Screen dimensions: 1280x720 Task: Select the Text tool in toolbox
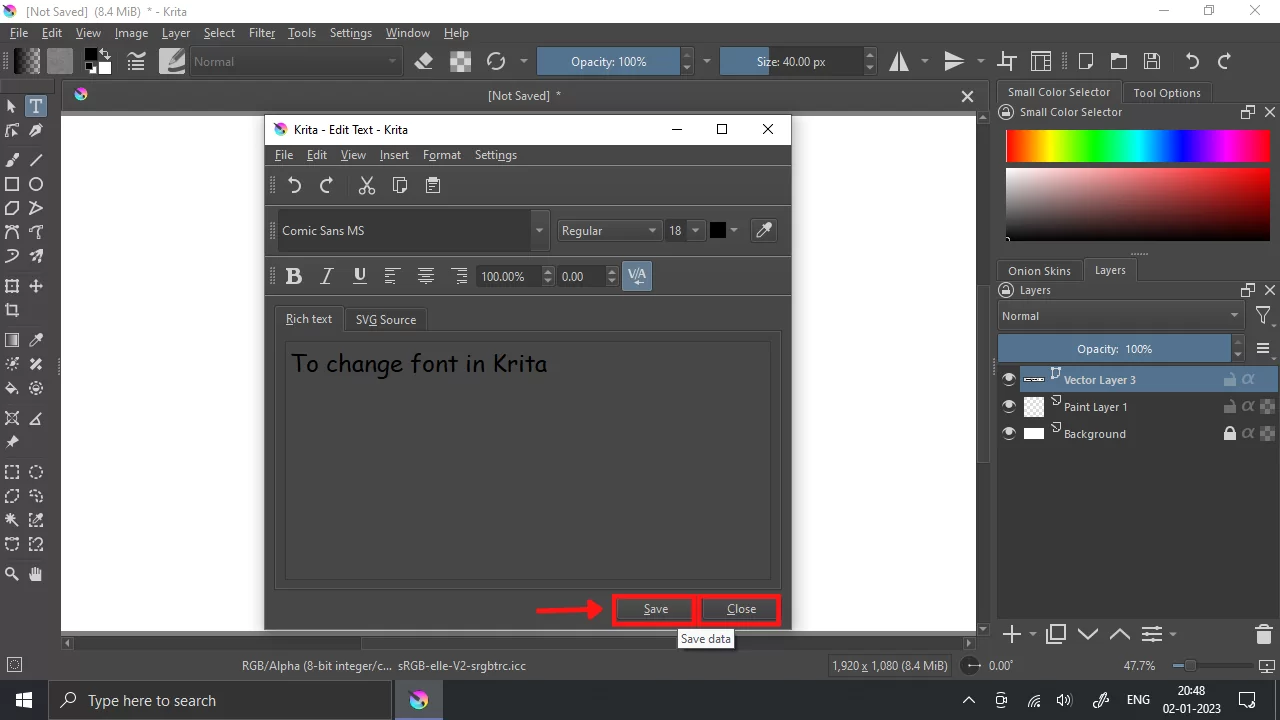(35, 106)
